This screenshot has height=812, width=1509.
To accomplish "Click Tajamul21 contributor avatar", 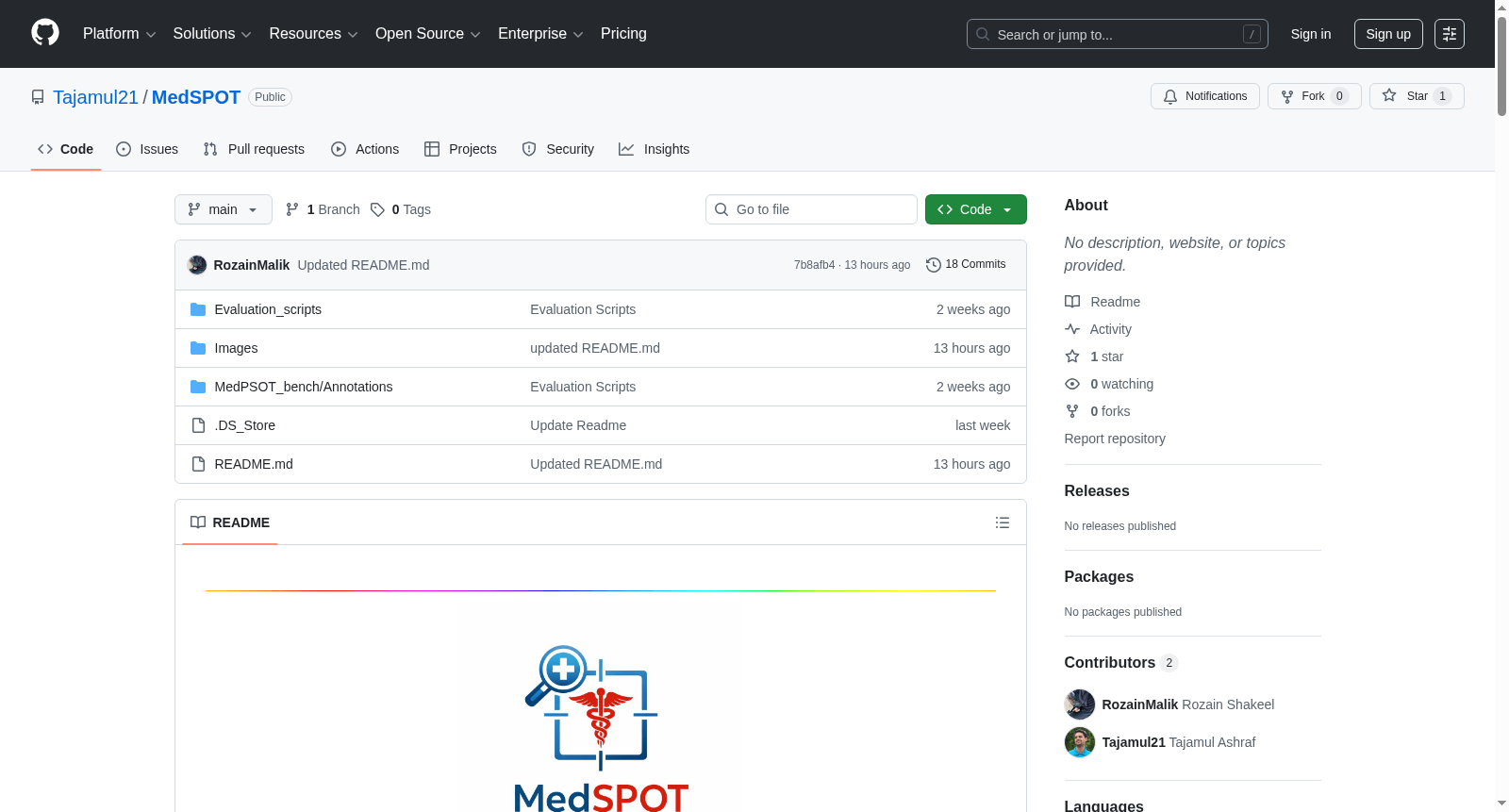I will click(x=1080, y=742).
